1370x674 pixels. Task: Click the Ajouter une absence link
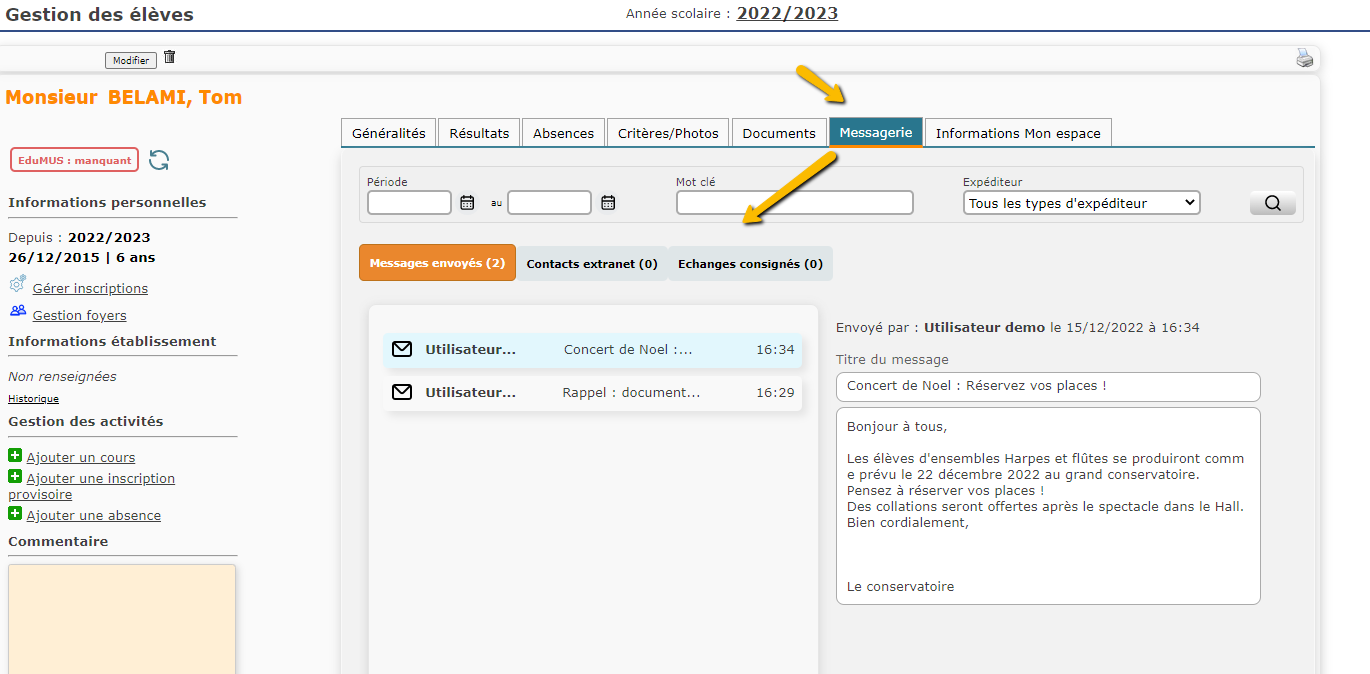[x=93, y=515]
